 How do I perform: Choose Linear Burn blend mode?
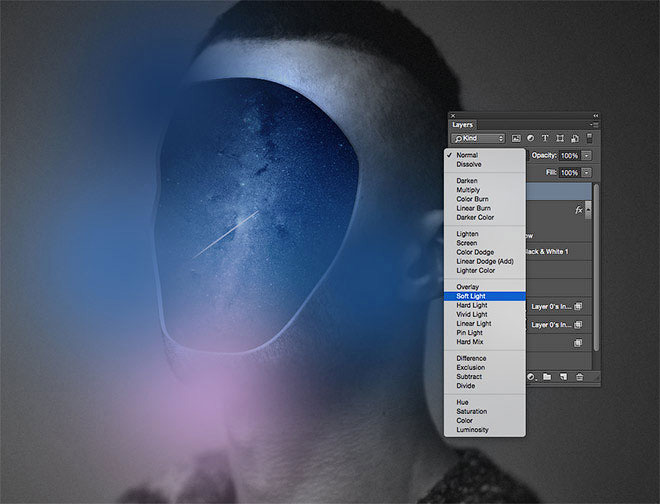click(x=485, y=208)
